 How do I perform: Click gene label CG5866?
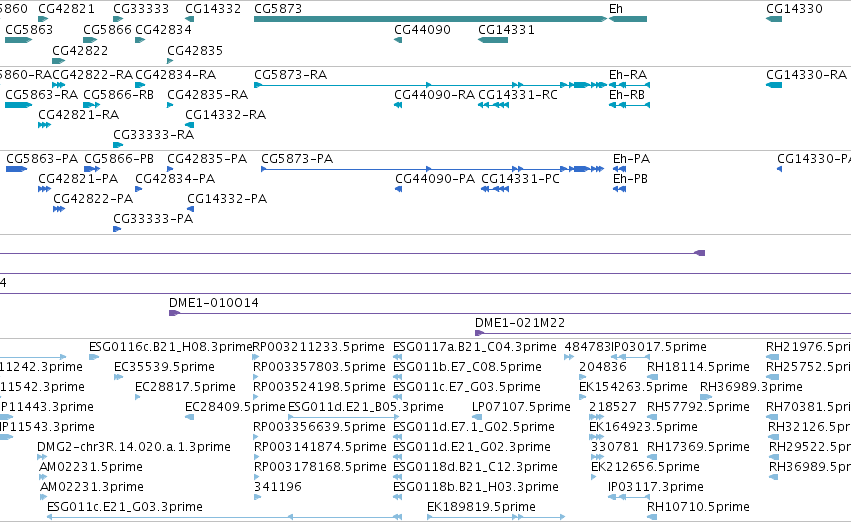pos(107,30)
